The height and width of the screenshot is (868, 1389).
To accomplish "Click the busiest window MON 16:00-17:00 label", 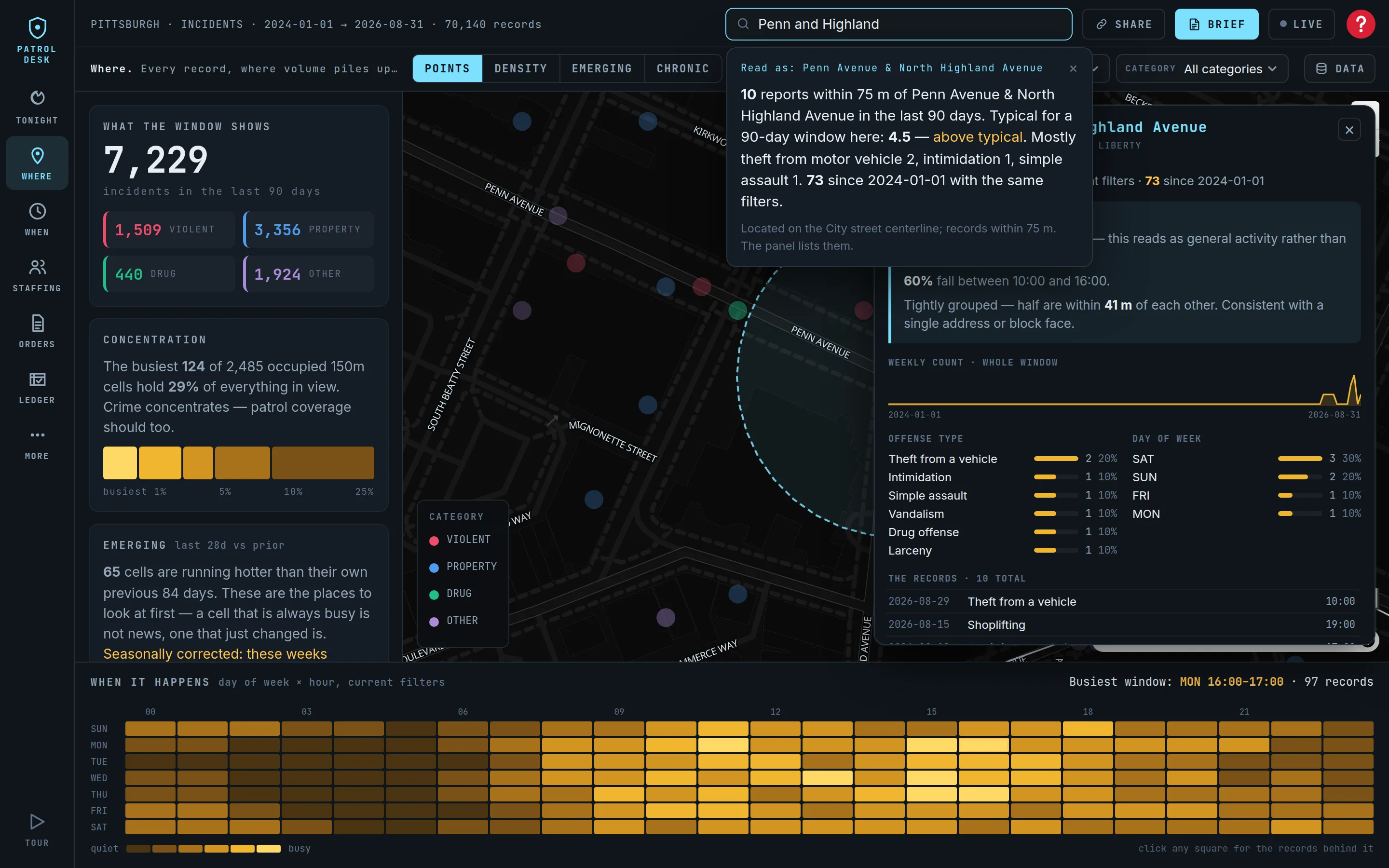I will pos(1231,681).
